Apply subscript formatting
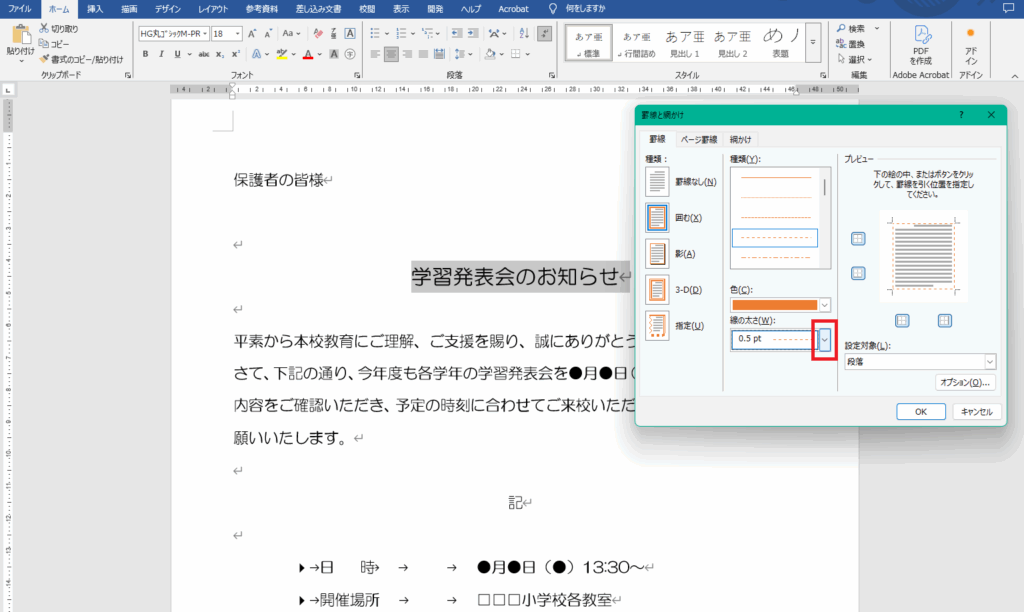Viewport: 1024px width, 612px height. coord(220,54)
